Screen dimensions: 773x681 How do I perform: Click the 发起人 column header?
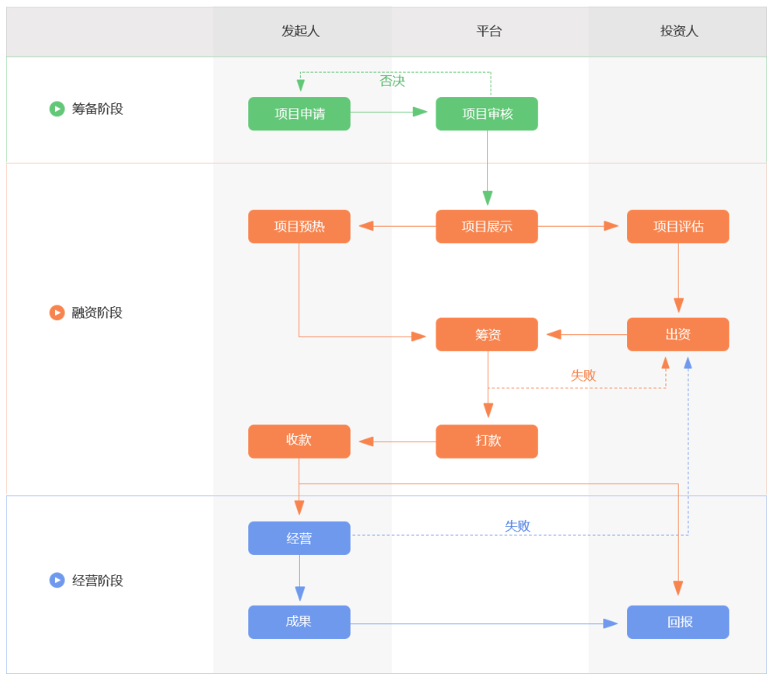(x=300, y=32)
